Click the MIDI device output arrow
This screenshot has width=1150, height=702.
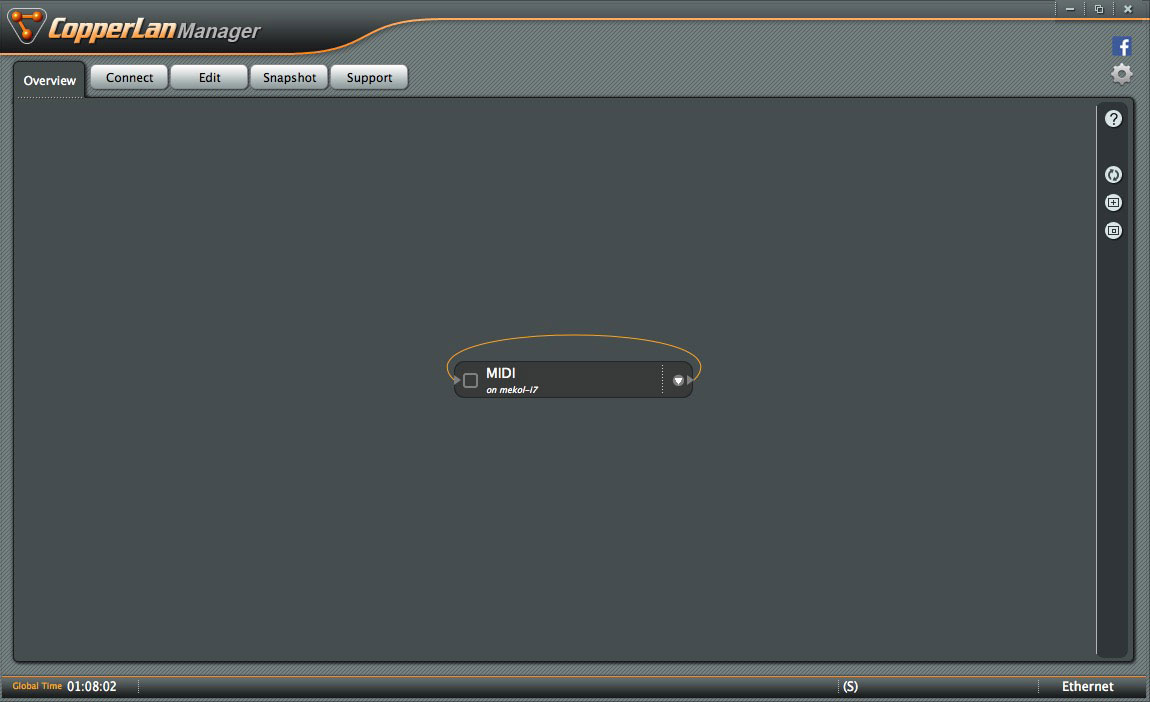(x=690, y=380)
